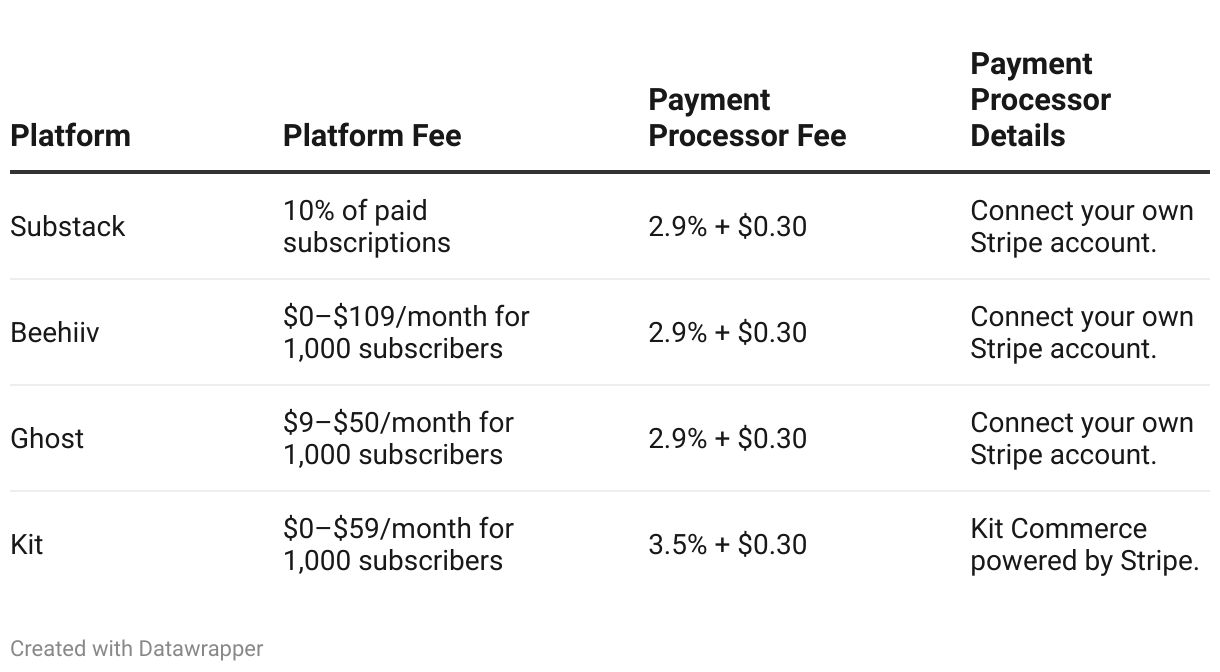
Task: Select the Platform Fee column header
Action: pos(372,135)
